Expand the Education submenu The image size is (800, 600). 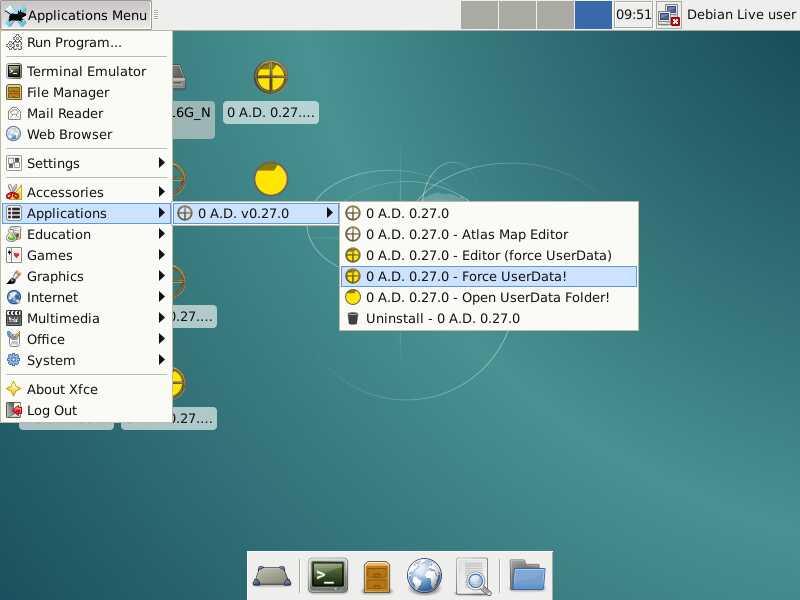point(86,234)
